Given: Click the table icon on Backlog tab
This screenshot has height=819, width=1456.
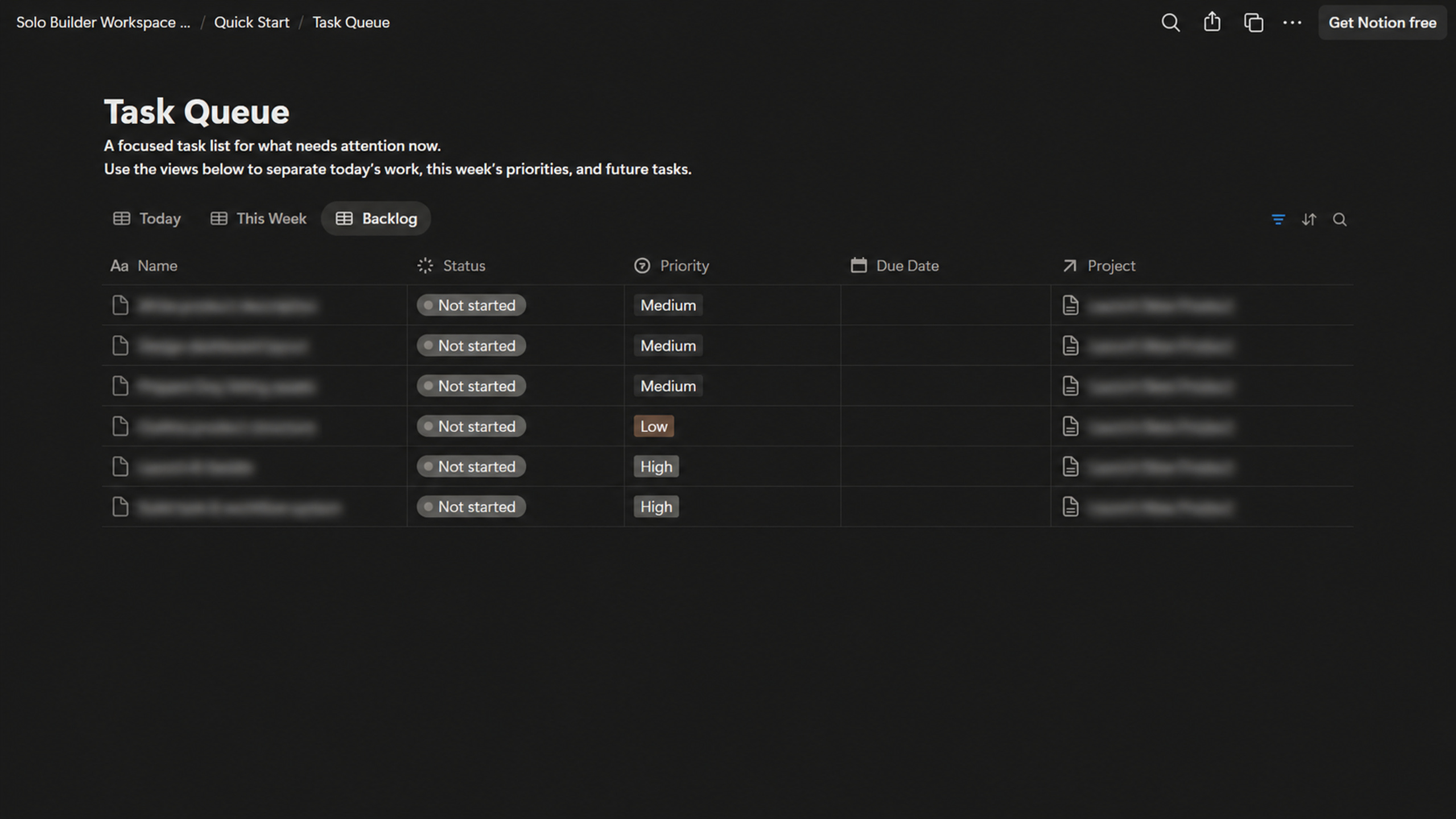Looking at the screenshot, I should [x=344, y=219].
